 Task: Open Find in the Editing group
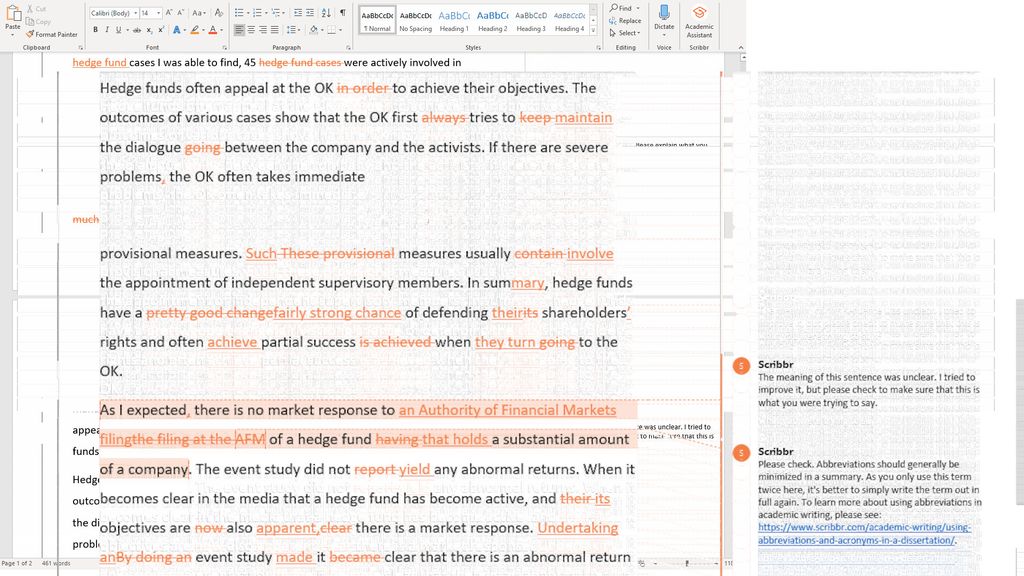623,8
